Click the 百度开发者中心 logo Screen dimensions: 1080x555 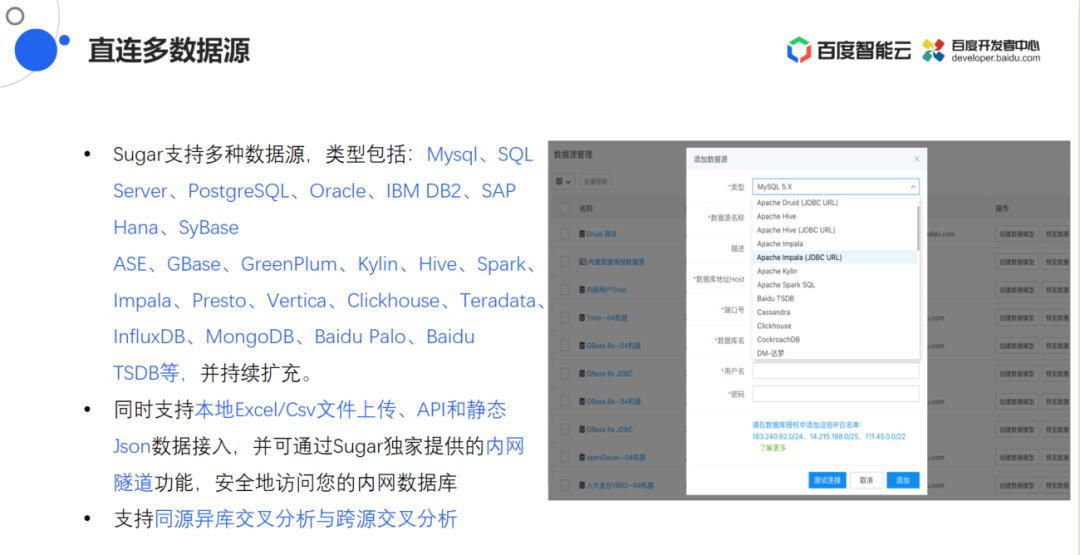coord(982,50)
